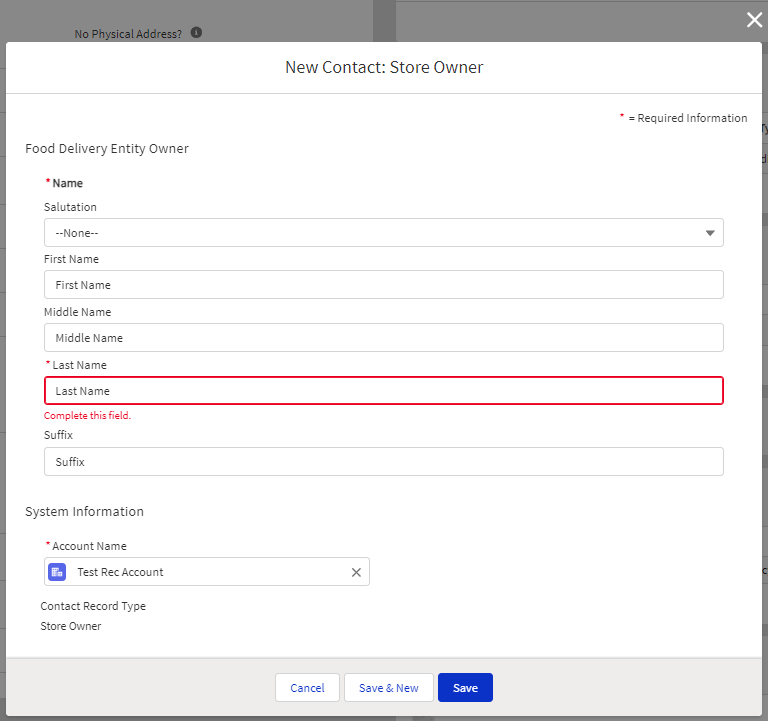This screenshot has height=721, width=768.
Task: Click the New Contact: Store Owner title
Action: coord(384,68)
